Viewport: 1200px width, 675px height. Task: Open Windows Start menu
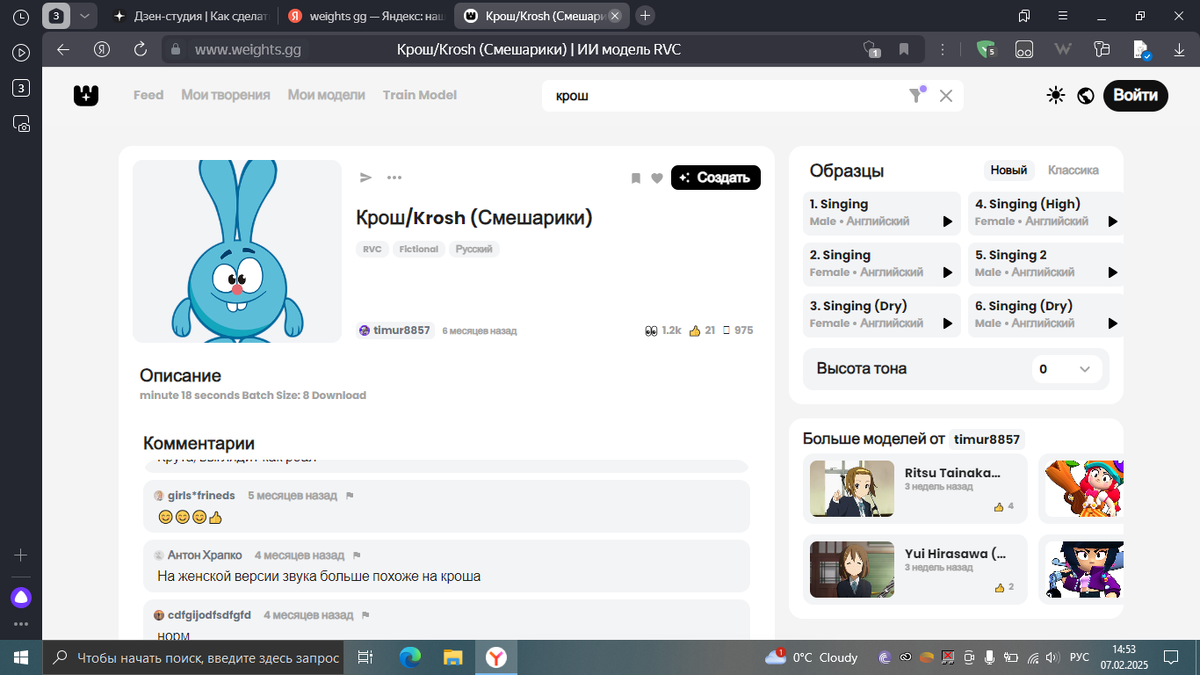click(21, 657)
